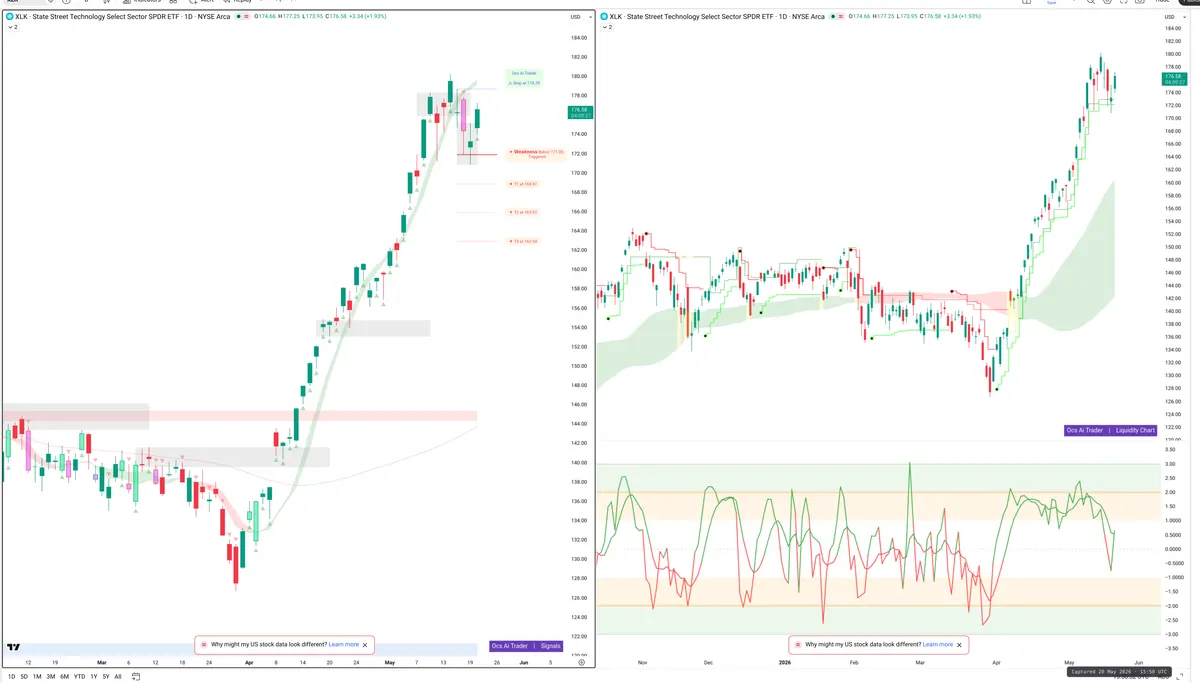Click the XLK symbol title in left chart
This screenshot has width=1200, height=683.
[x=125, y=17]
